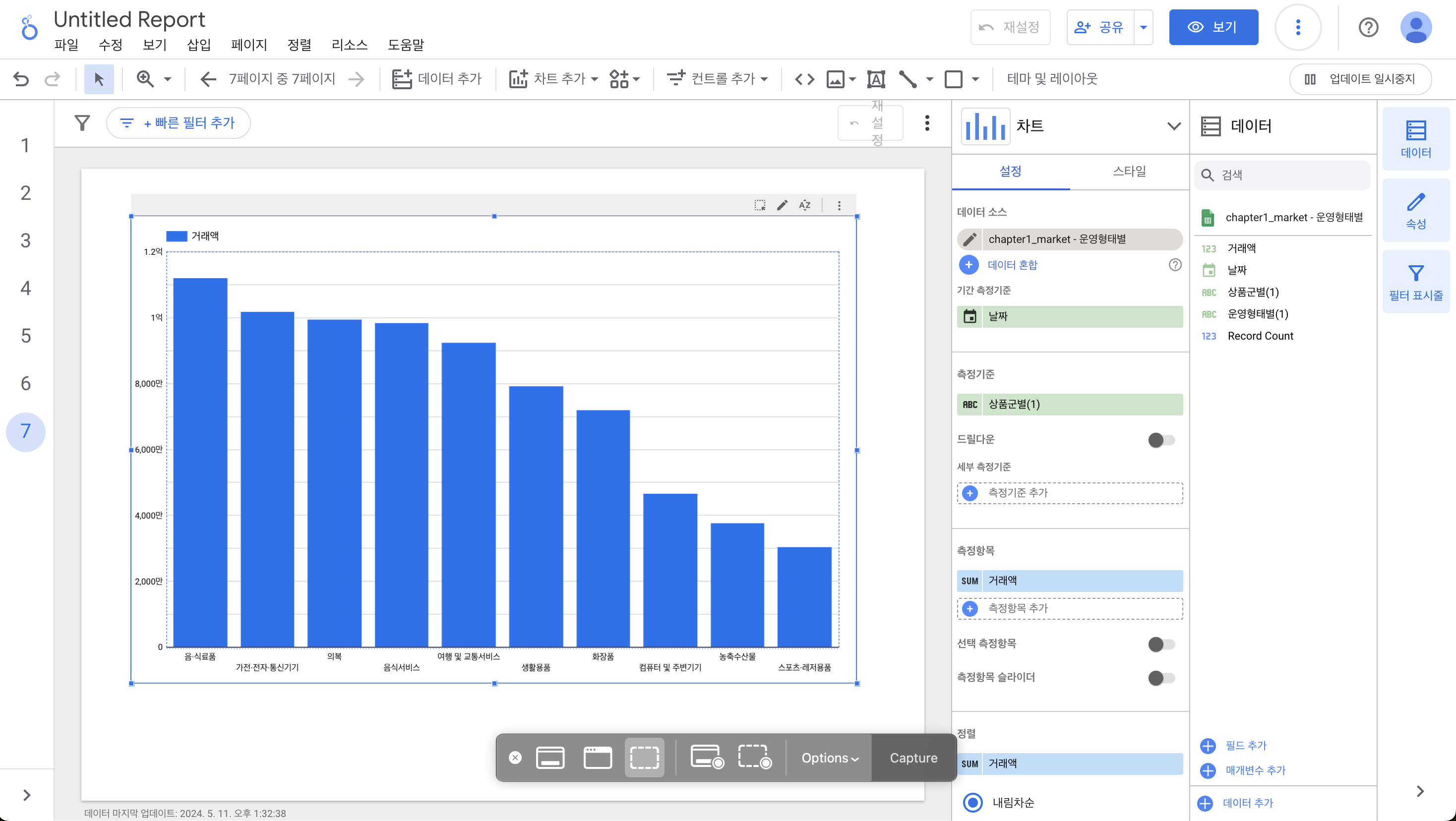This screenshot has width=1456, height=821.
Task: Click the undo arrow in toolbar
Action: coord(21,78)
